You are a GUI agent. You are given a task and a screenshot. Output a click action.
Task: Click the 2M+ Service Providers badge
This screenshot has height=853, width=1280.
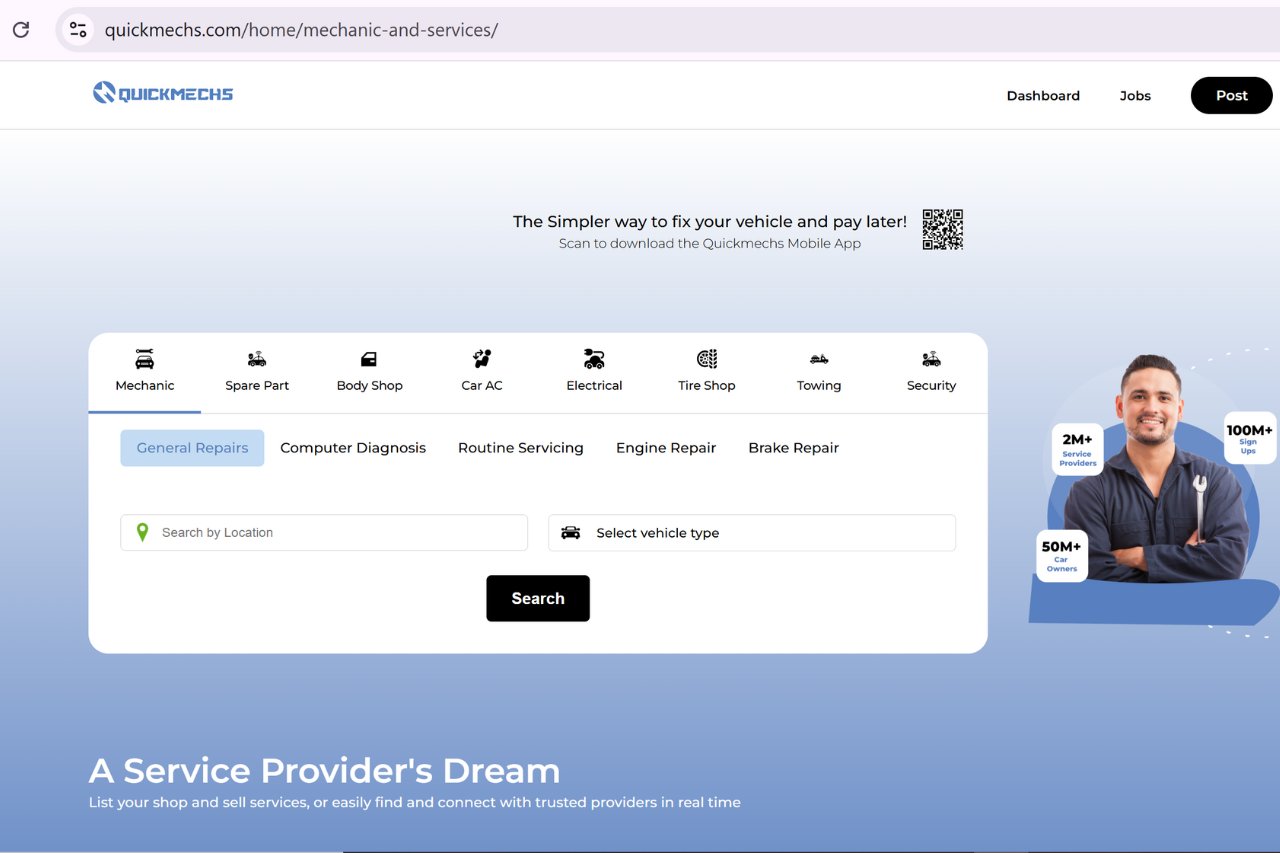[x=1077, y=449]
